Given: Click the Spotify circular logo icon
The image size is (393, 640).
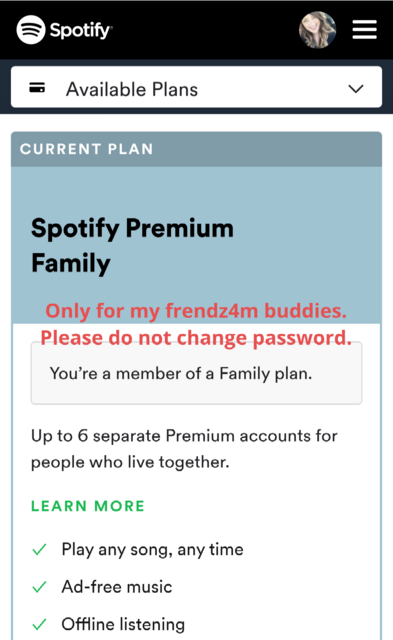Looking at the screenshot, I should (x=31, y=30).
